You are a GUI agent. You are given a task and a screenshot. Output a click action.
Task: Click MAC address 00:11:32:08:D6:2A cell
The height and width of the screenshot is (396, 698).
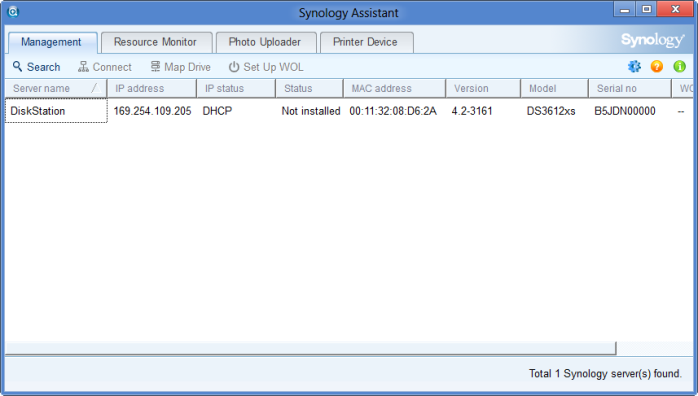(x=393, y=111)
